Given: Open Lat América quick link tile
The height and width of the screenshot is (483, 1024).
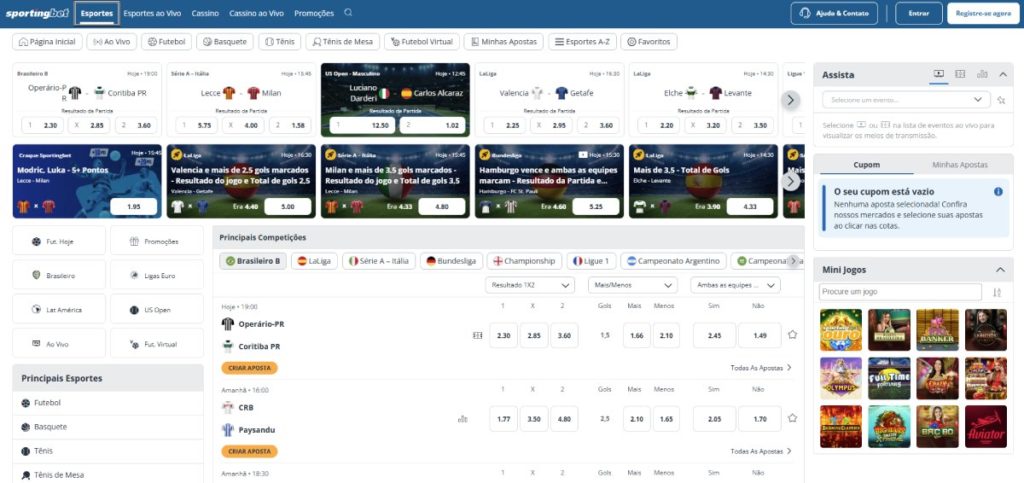Looking at the screenshot, I should pyautogui.click(x=59, y=309).
